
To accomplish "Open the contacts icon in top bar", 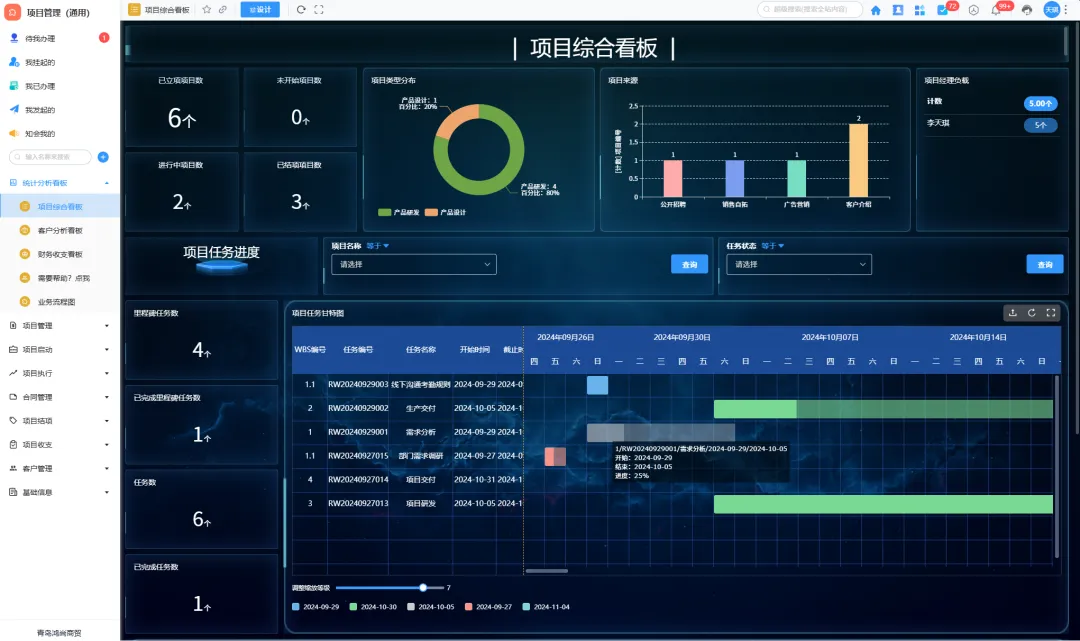I will point(898,10).
